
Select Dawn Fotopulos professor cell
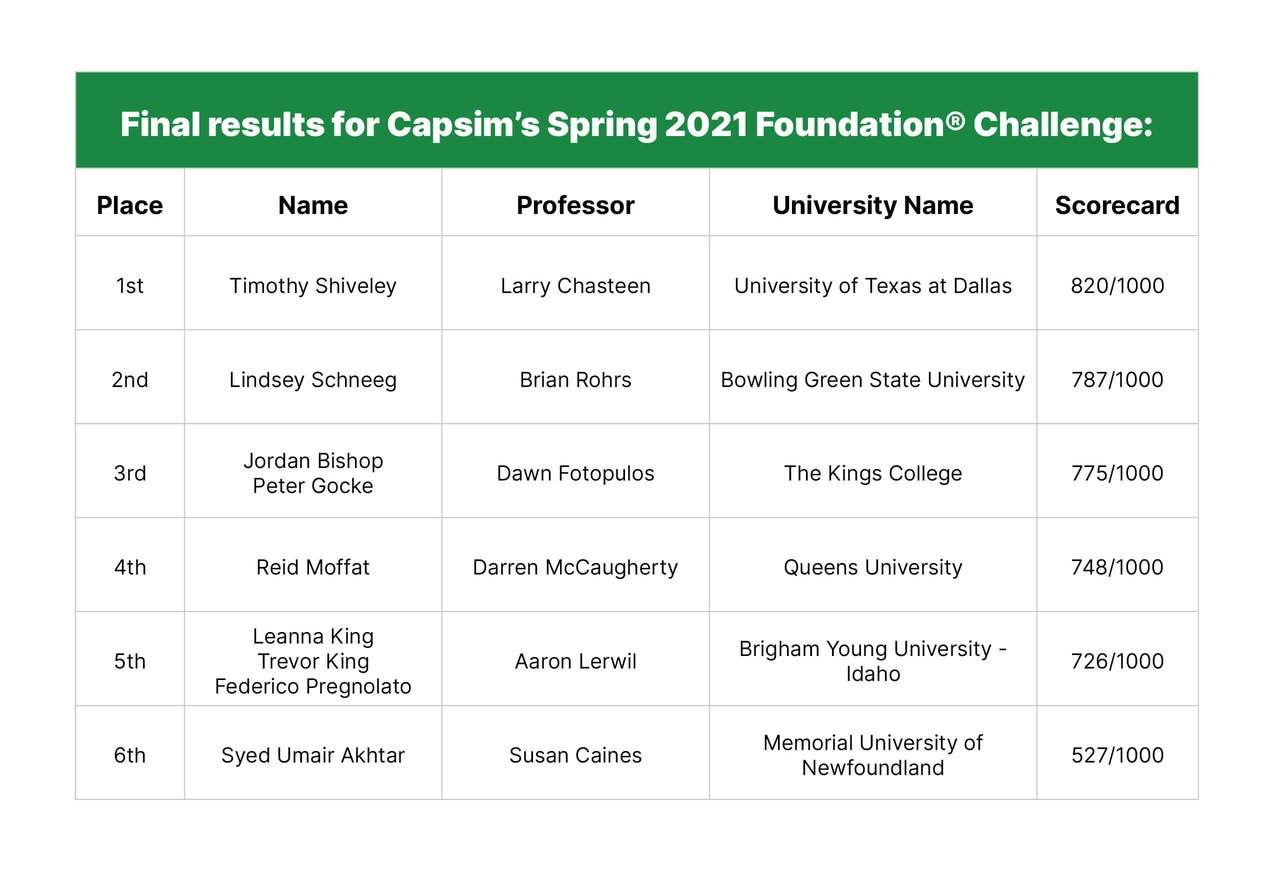click(575, 474)
